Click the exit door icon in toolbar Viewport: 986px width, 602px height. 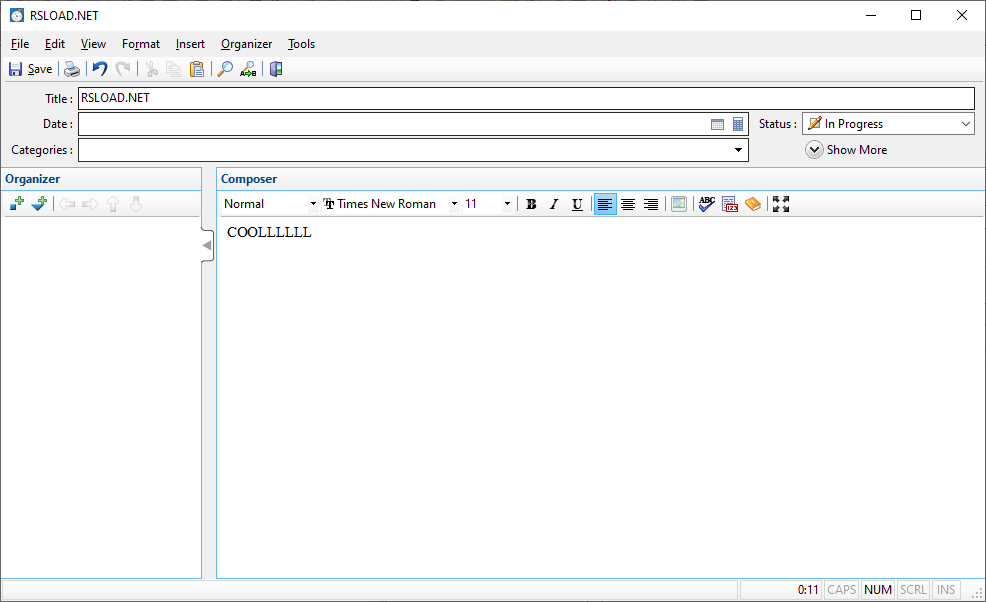[275, 69]
